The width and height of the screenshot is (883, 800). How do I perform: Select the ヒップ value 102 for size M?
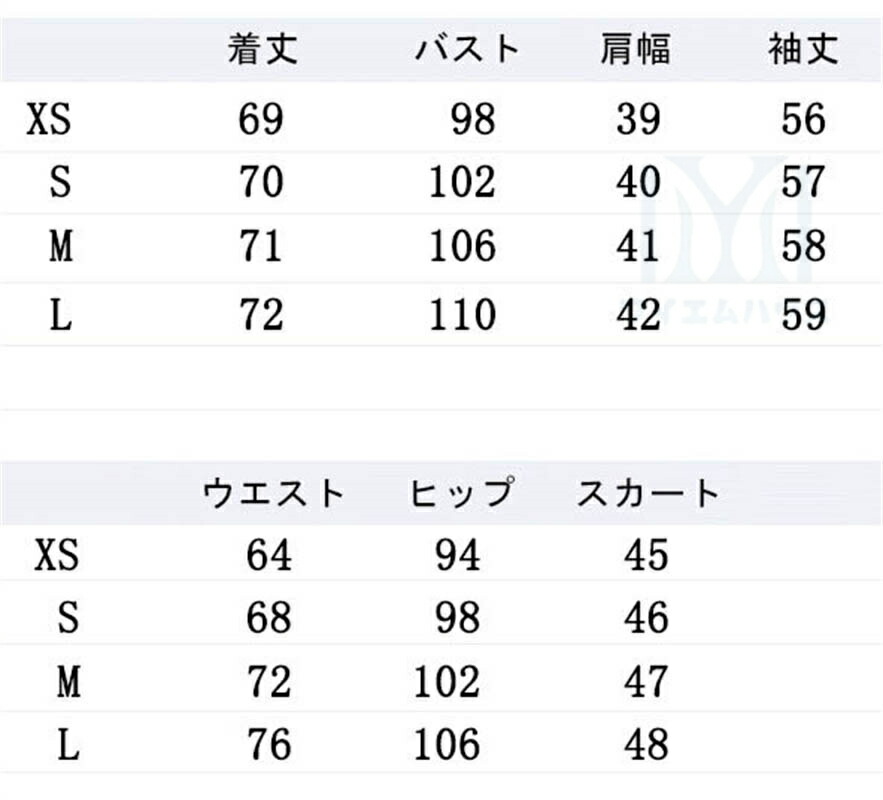pos(447,682)
